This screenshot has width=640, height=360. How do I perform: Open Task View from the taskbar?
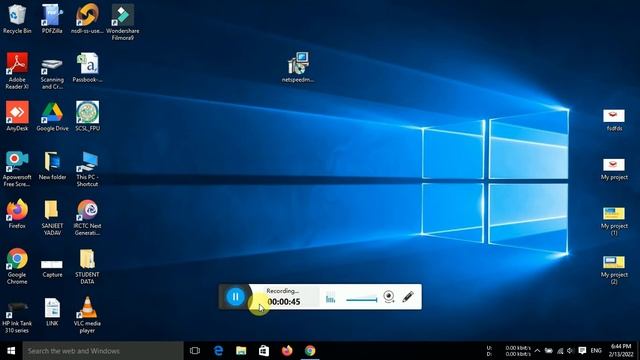coord(195,351)
